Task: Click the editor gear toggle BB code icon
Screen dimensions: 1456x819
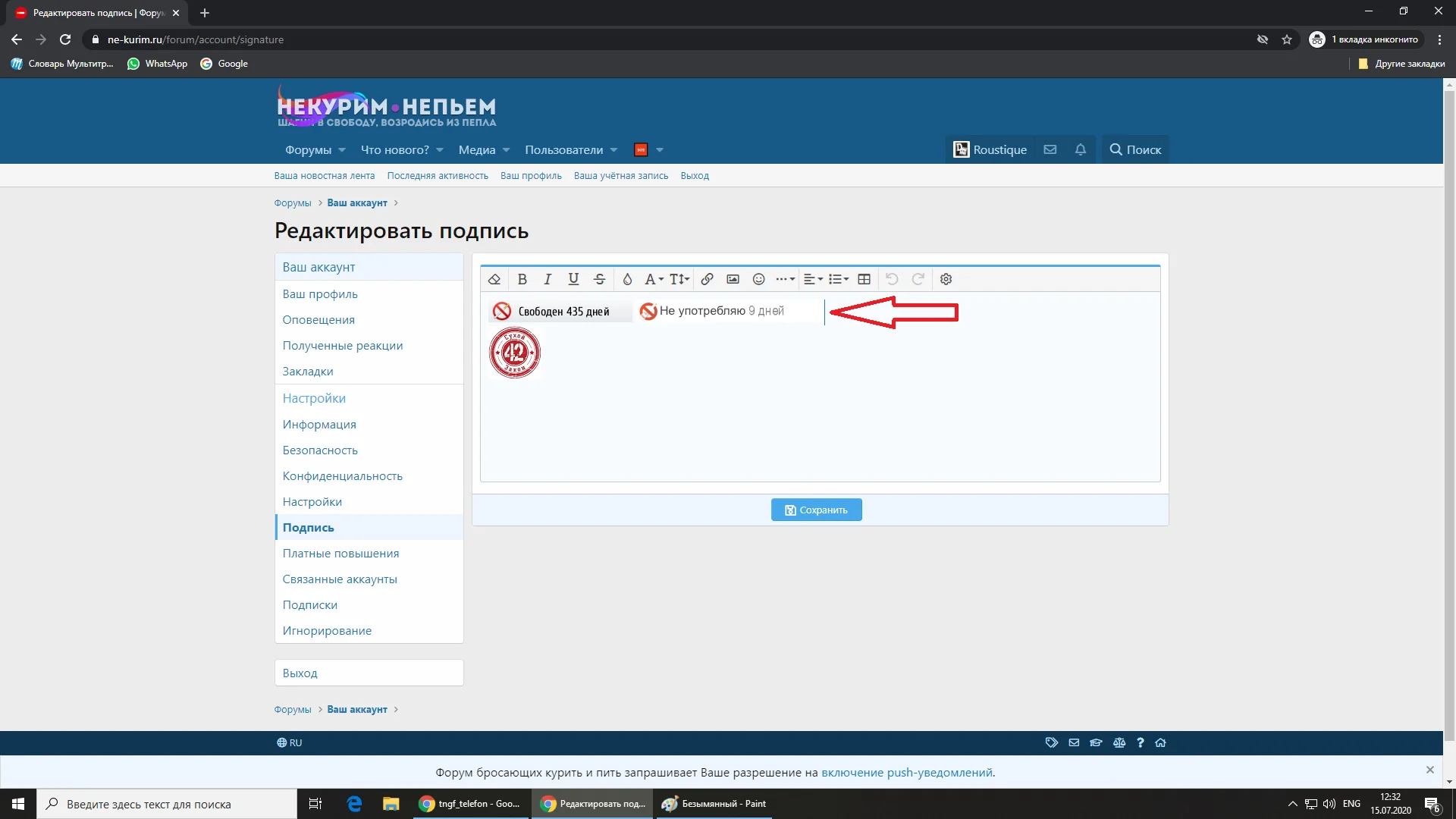Action: [x=946, y=279]
